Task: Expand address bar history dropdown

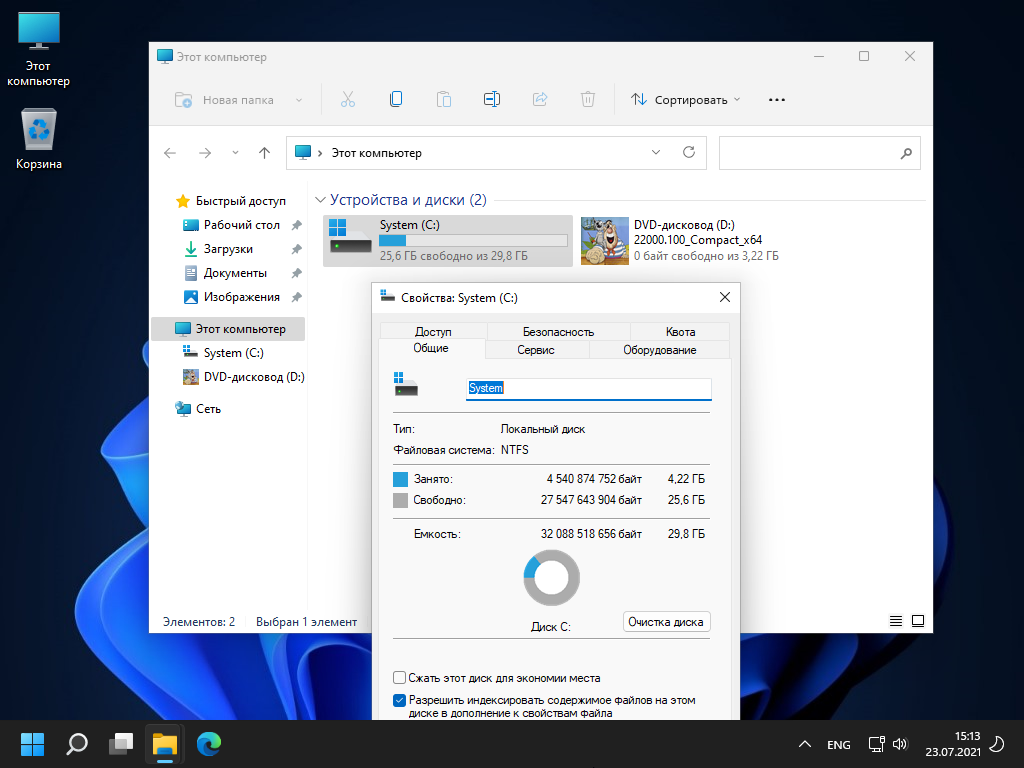Action: click(x=656, y=152)
